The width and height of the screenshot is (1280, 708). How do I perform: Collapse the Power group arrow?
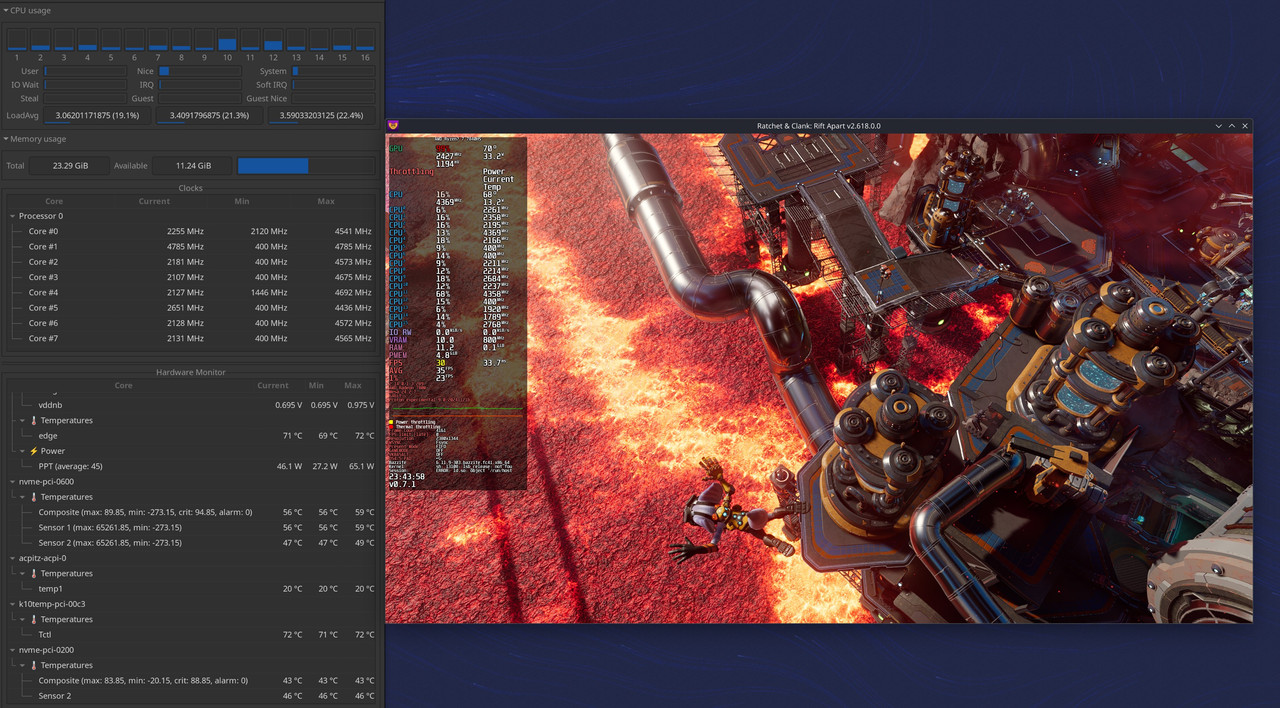pyautogui.click(x=22, y=451)
